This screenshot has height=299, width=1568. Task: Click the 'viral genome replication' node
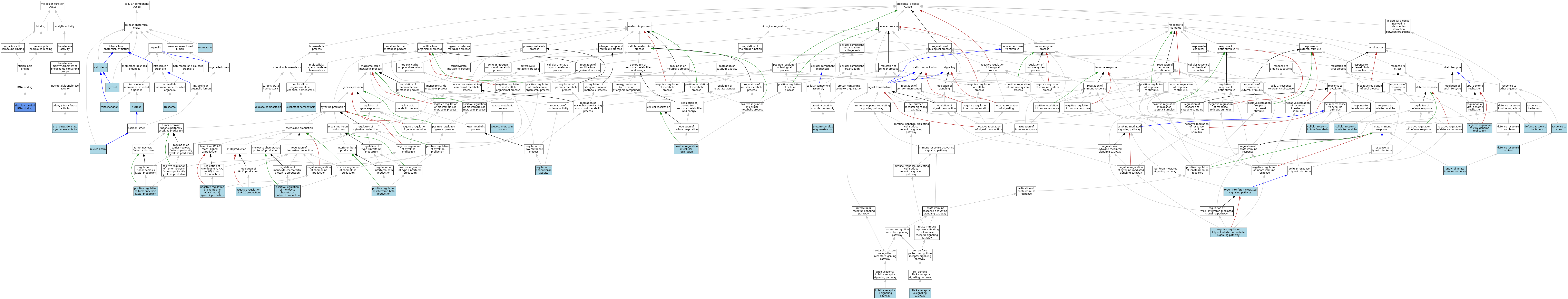pyautogui.click(x=1474, y=87)
